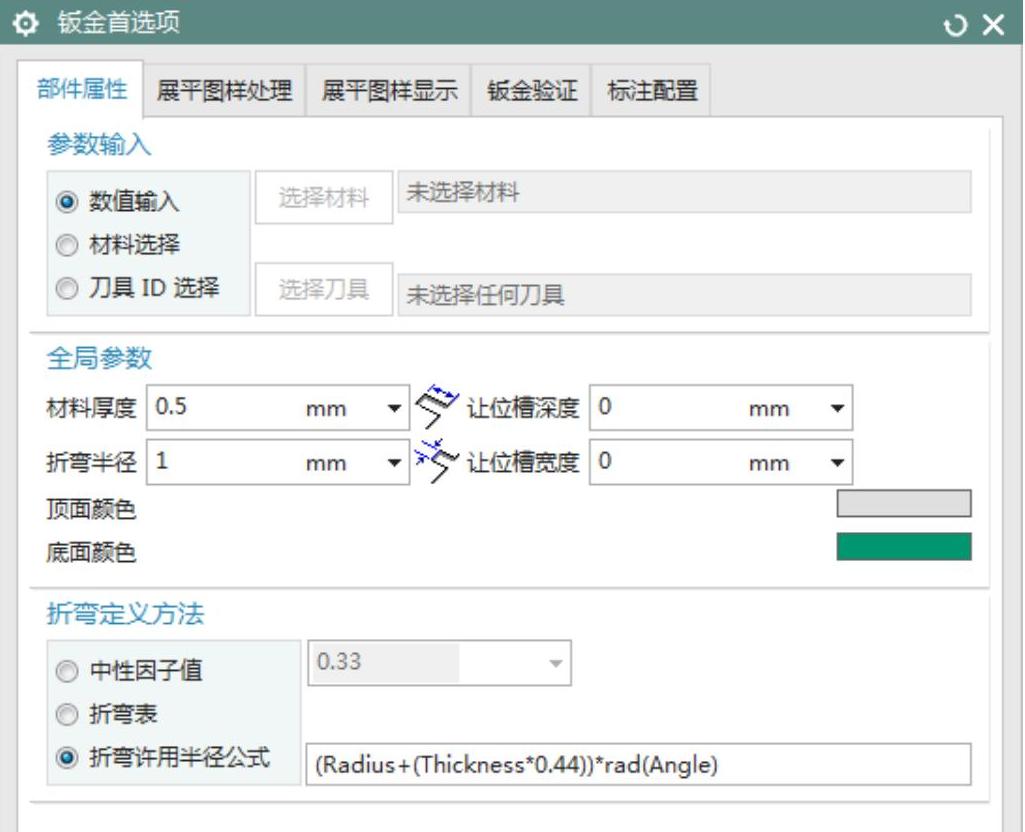Select the 刀具 ID 选择 radio button
The image size is (1025, 832).
[67, 288]
